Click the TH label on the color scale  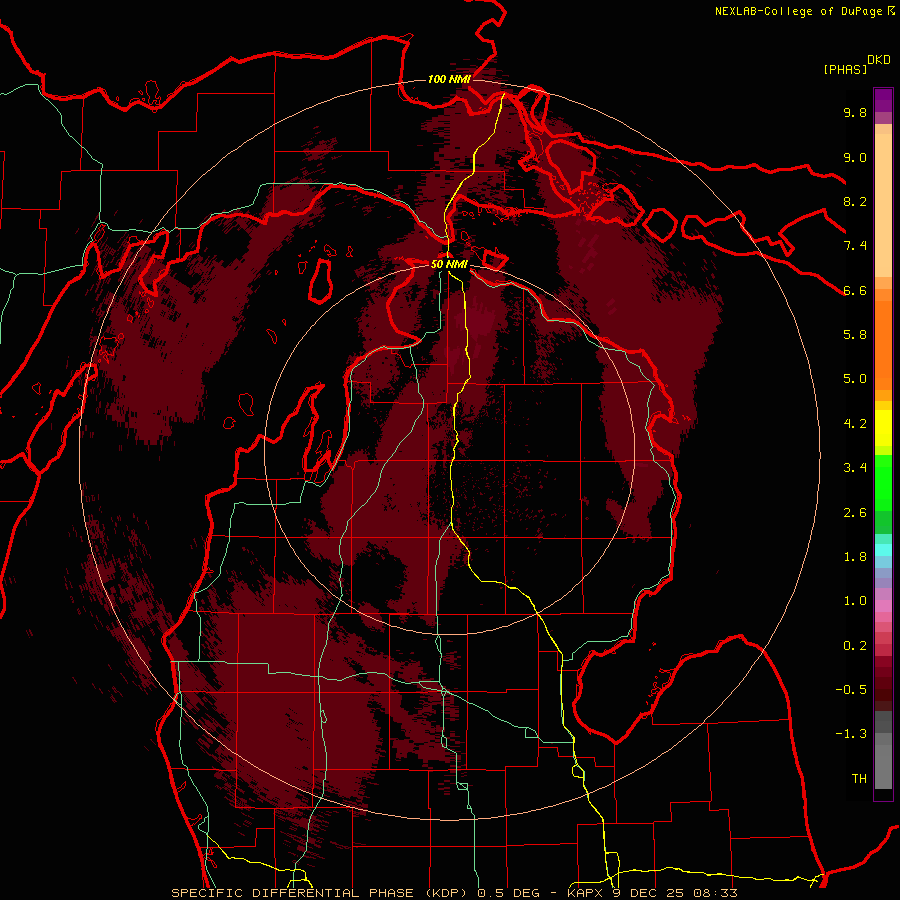859,779
